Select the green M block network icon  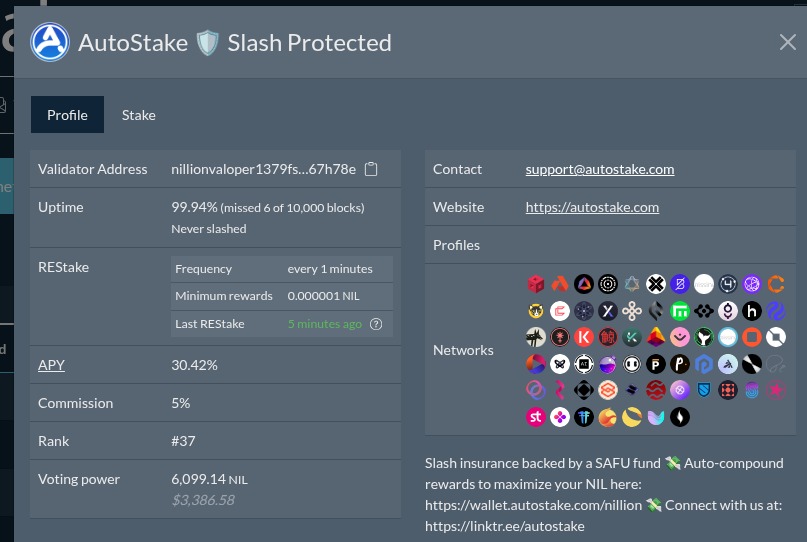pyautogui.click(x=680, y=310)
